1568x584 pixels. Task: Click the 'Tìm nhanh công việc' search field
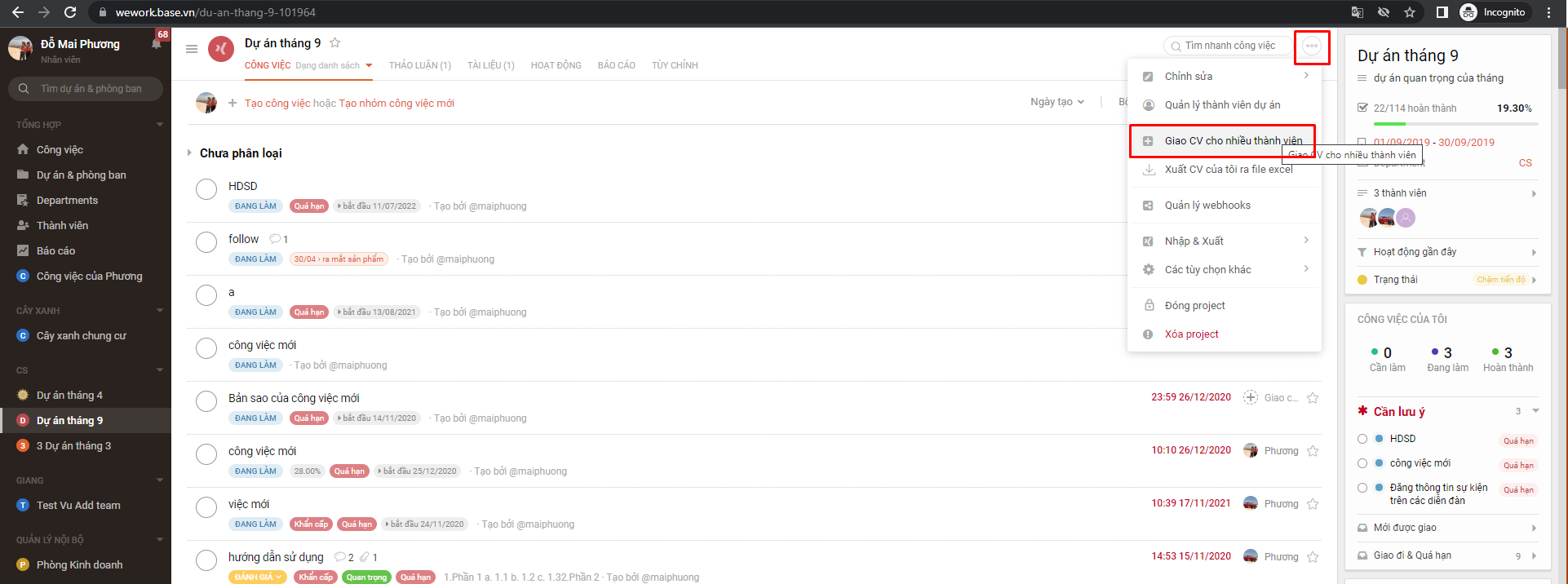tap(1228, 46)
